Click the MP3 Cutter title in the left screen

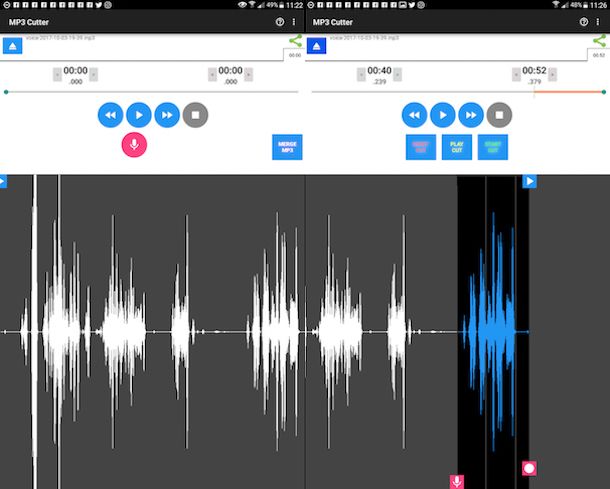point(29,22)
